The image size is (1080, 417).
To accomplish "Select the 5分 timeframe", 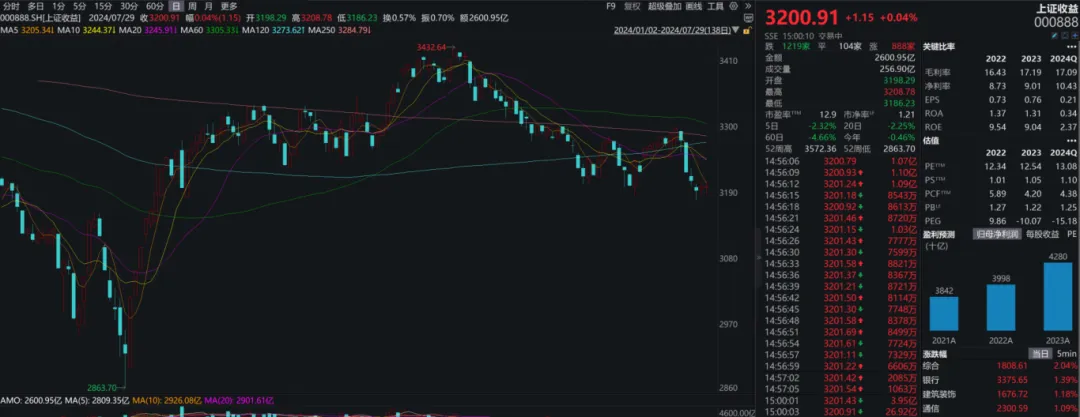I will pyautogui.click(x=81, y=6).
